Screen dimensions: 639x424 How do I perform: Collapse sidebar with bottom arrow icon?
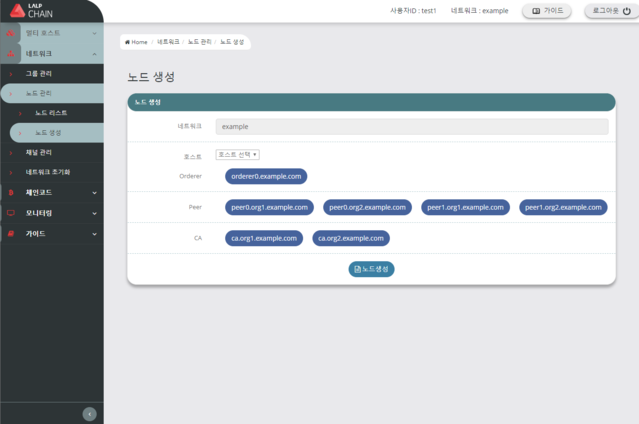point(89,413)
